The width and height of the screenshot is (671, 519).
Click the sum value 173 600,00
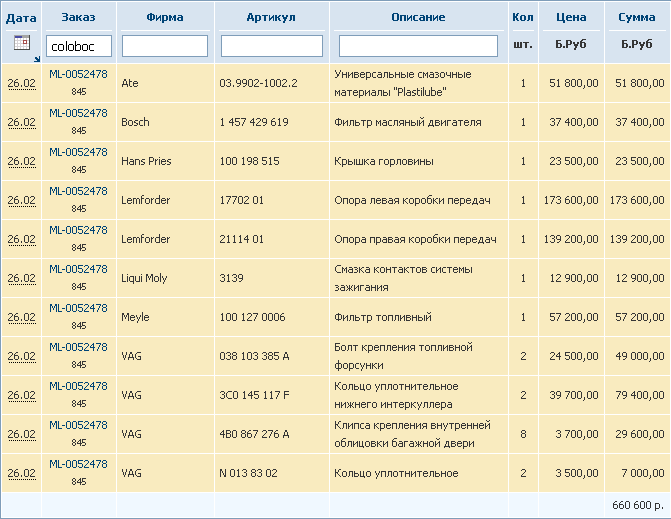tap(637, 200)
